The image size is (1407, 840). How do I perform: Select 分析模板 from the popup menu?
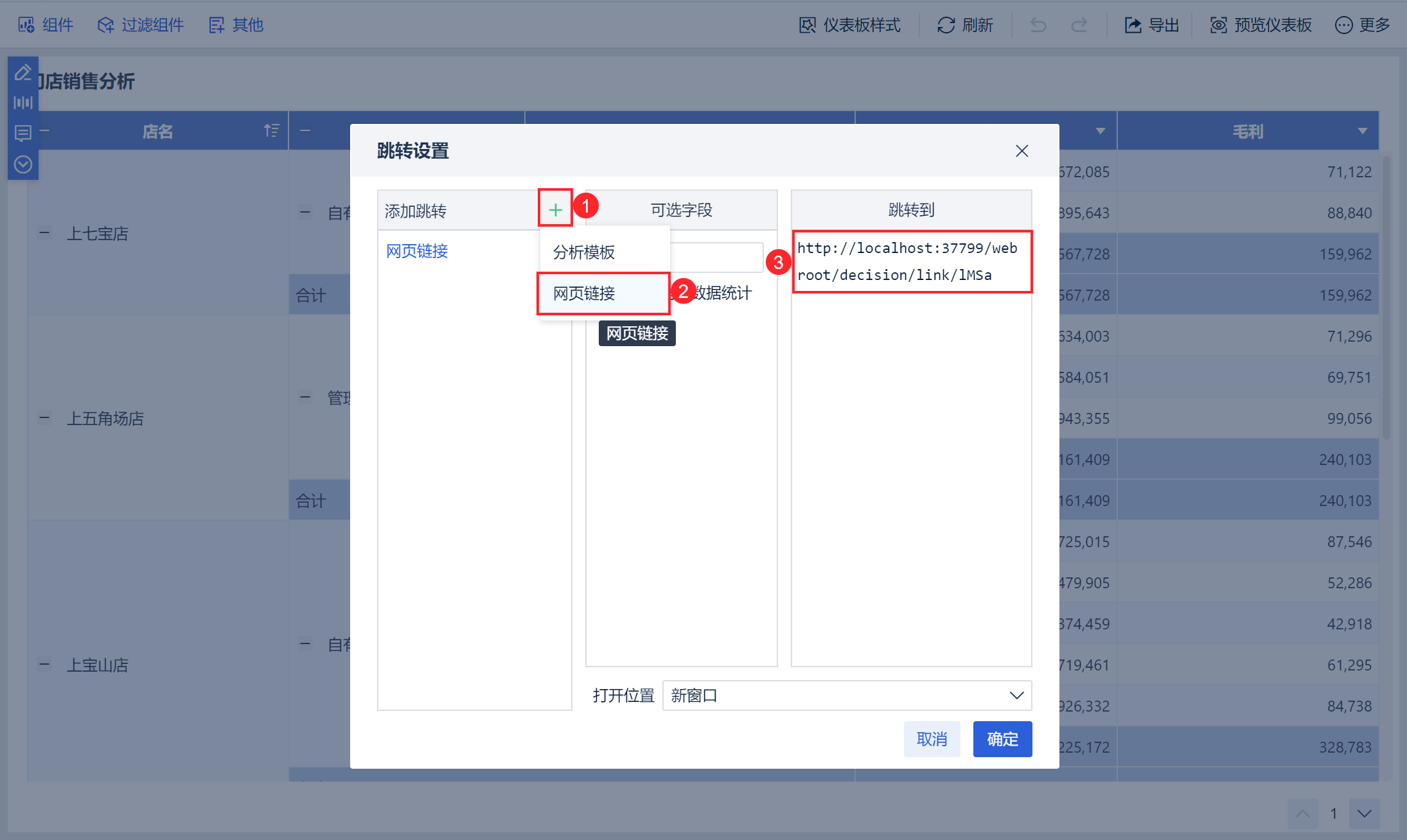[x=584, y=252]
